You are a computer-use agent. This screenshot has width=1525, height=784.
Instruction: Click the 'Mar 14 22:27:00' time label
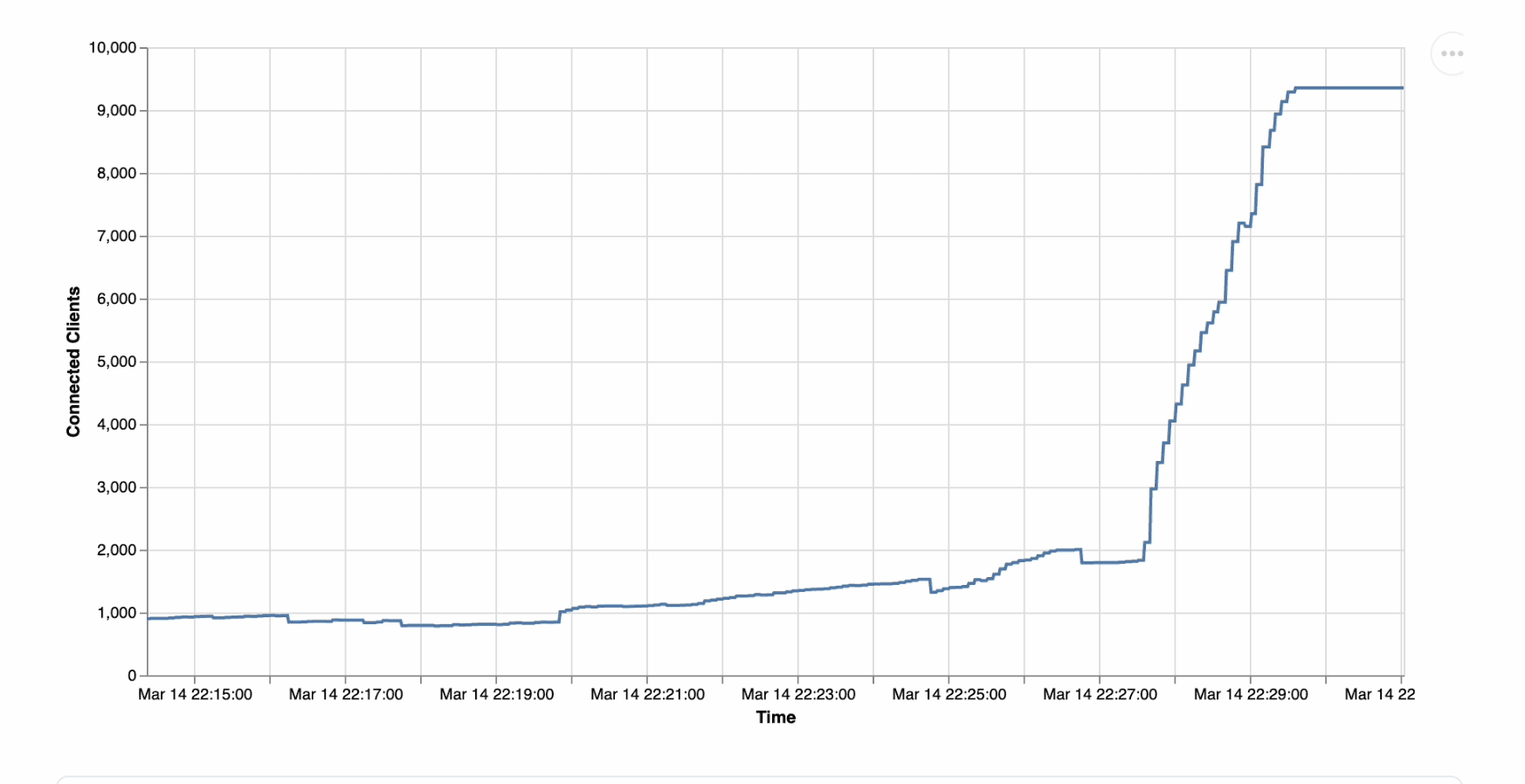pos(1100,694)
